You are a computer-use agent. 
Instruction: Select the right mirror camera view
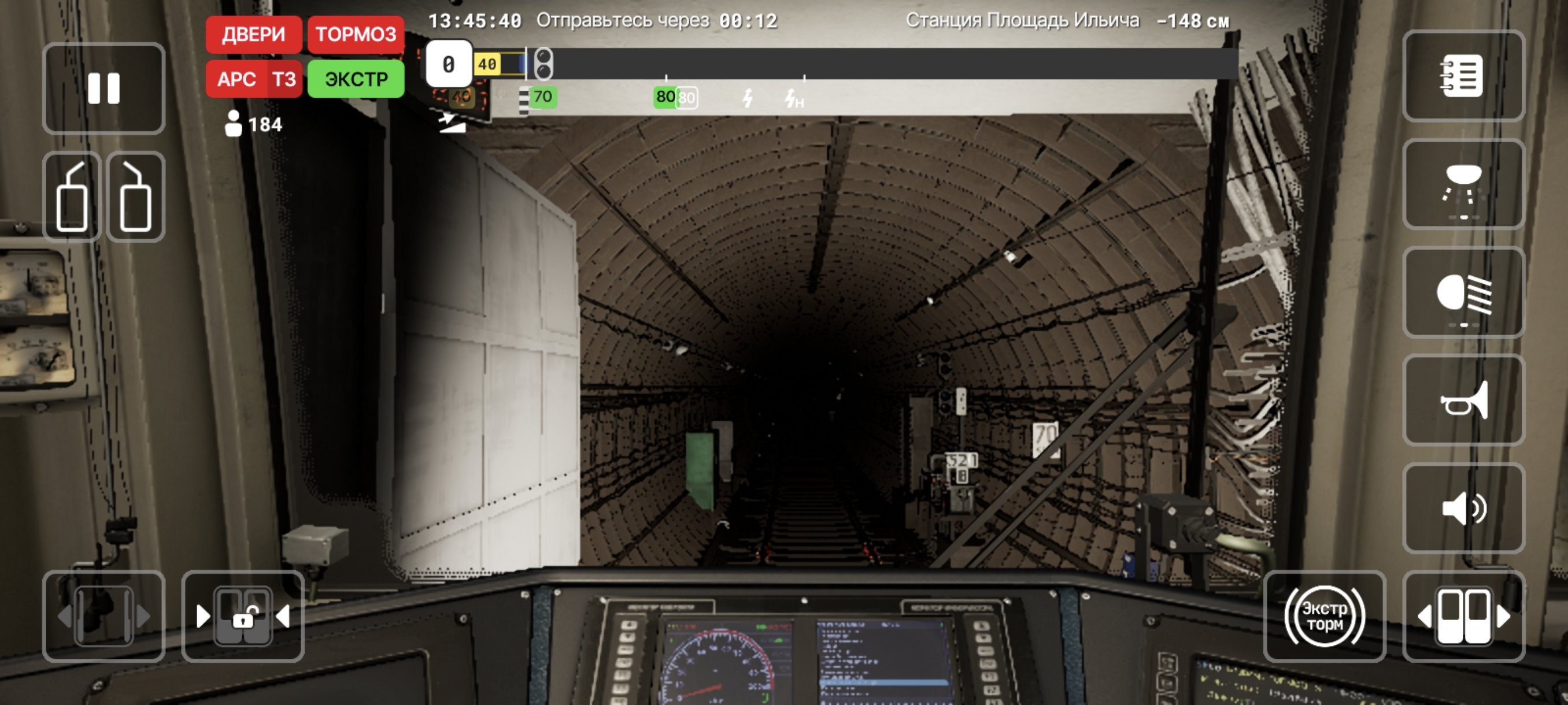coord(135,196)
